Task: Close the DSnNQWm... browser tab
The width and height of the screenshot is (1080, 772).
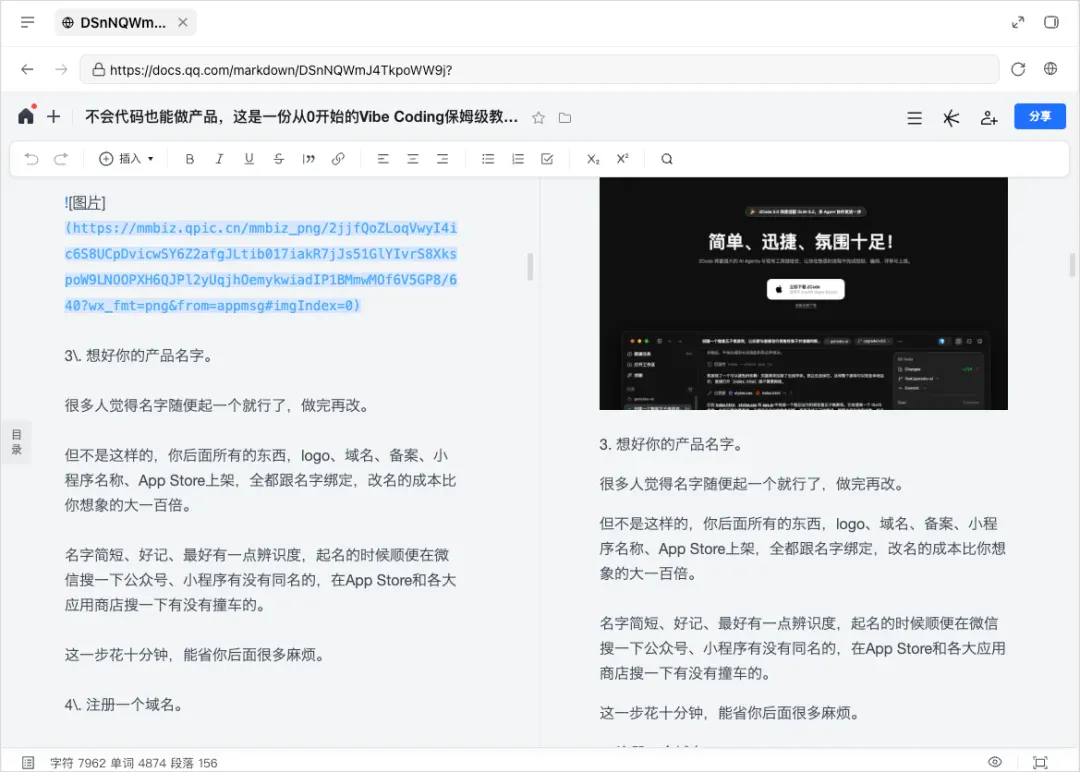Action: (x=183, y=23)
